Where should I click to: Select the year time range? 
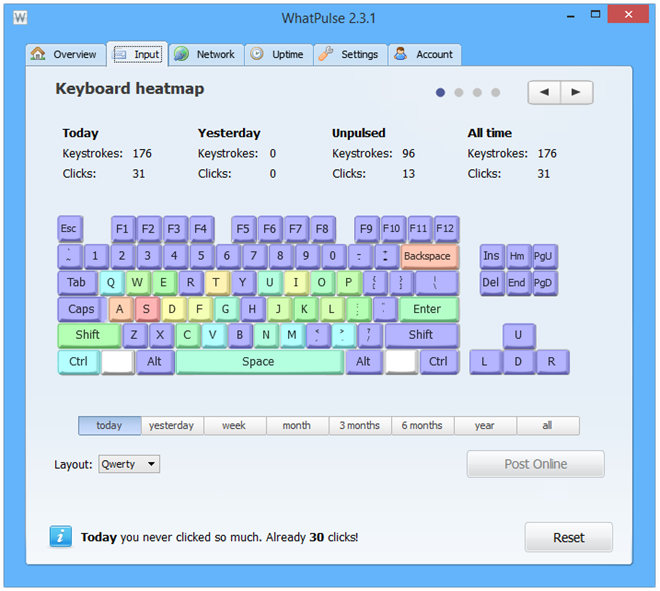coord(485,426)
